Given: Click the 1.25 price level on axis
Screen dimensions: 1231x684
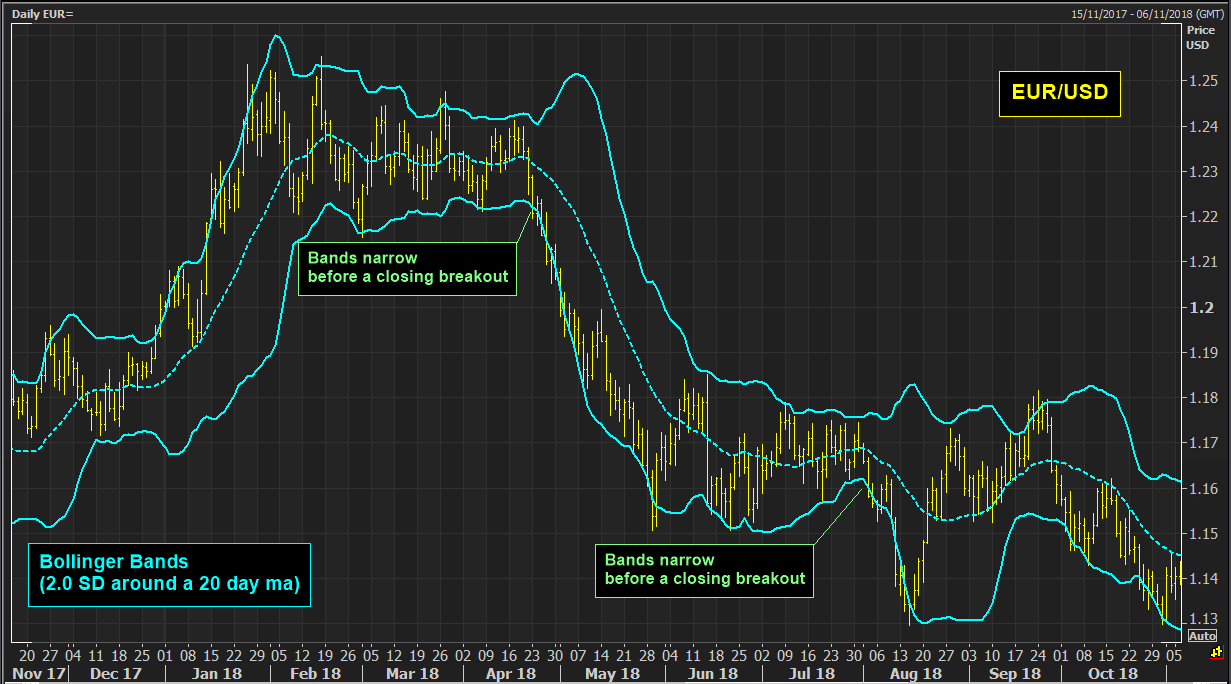Looking at the screenshot, I should click(x=1200, y=81).
